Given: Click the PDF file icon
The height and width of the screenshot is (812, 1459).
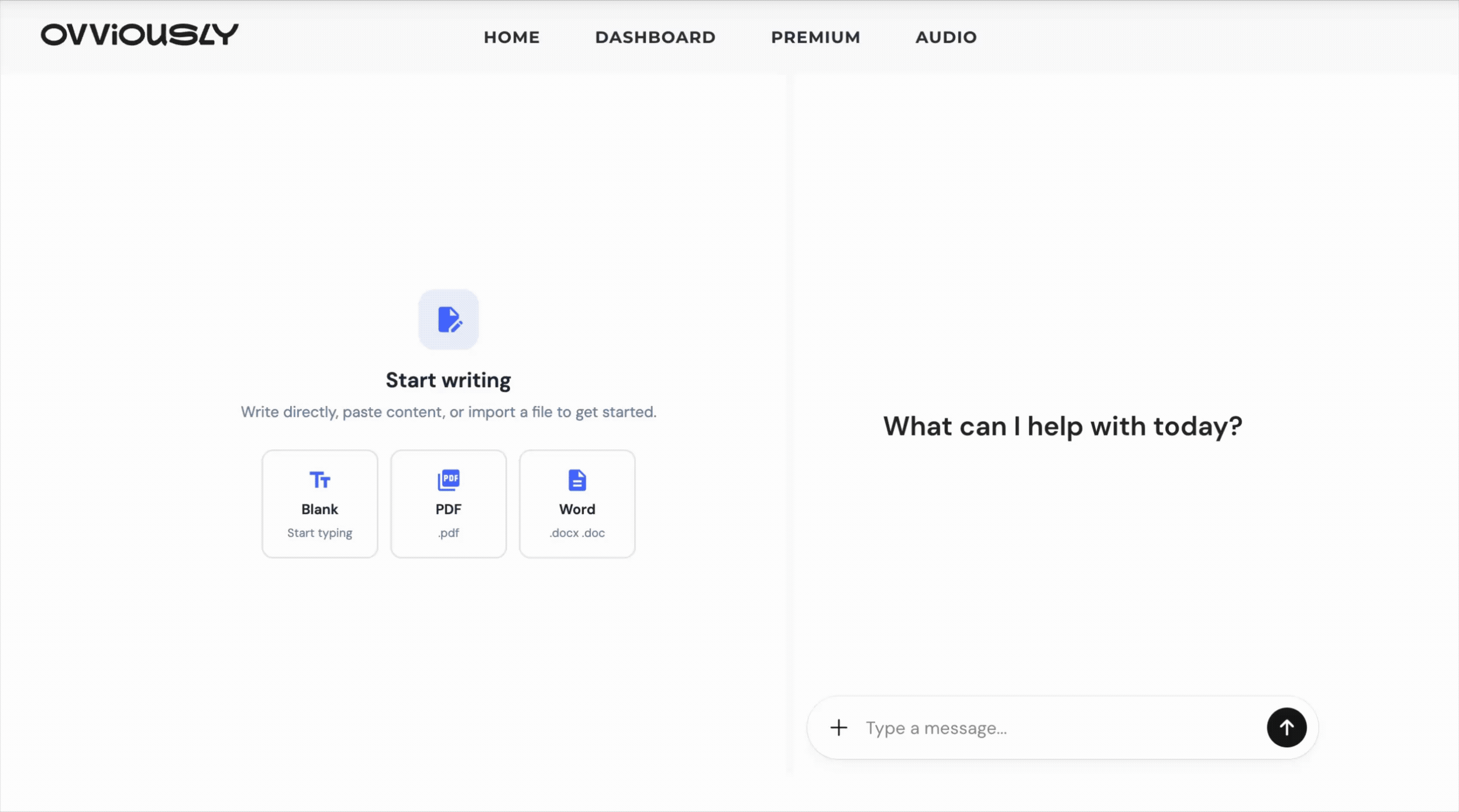Looking at the screenshot, I should pos(449,480).
